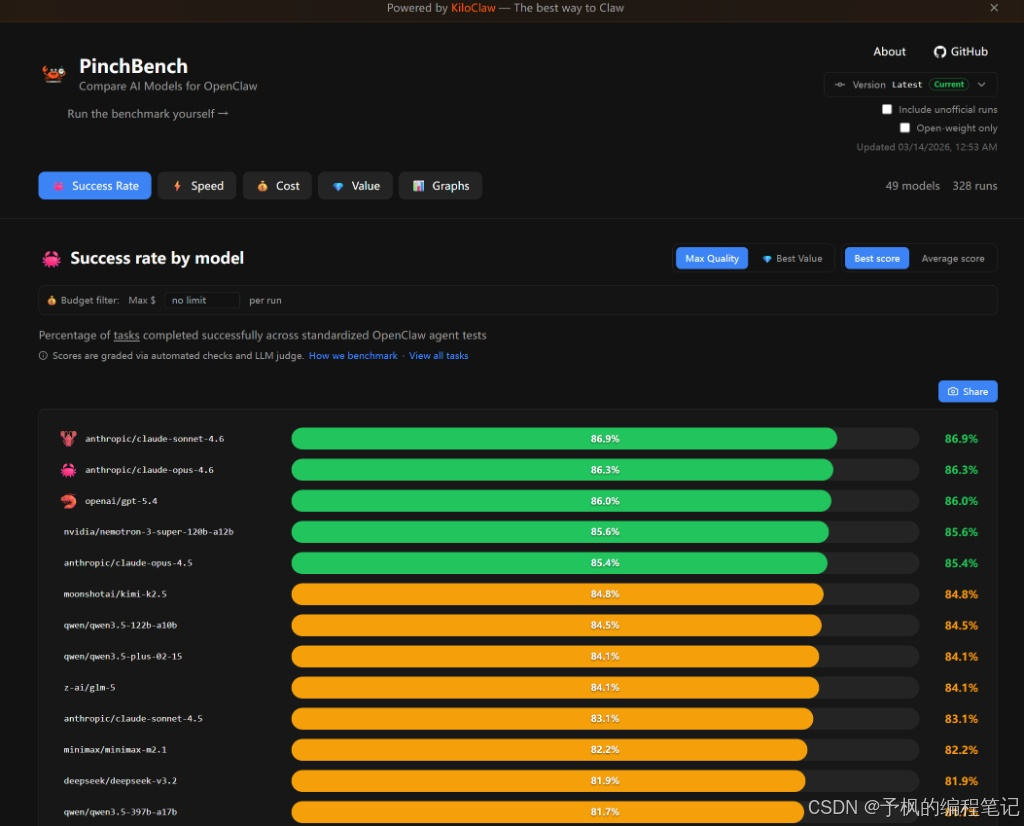The width and height of the screenshot is (1024, 826).
Task: Click the Share button
Action: pyautogui.click(x=968, y=391)
